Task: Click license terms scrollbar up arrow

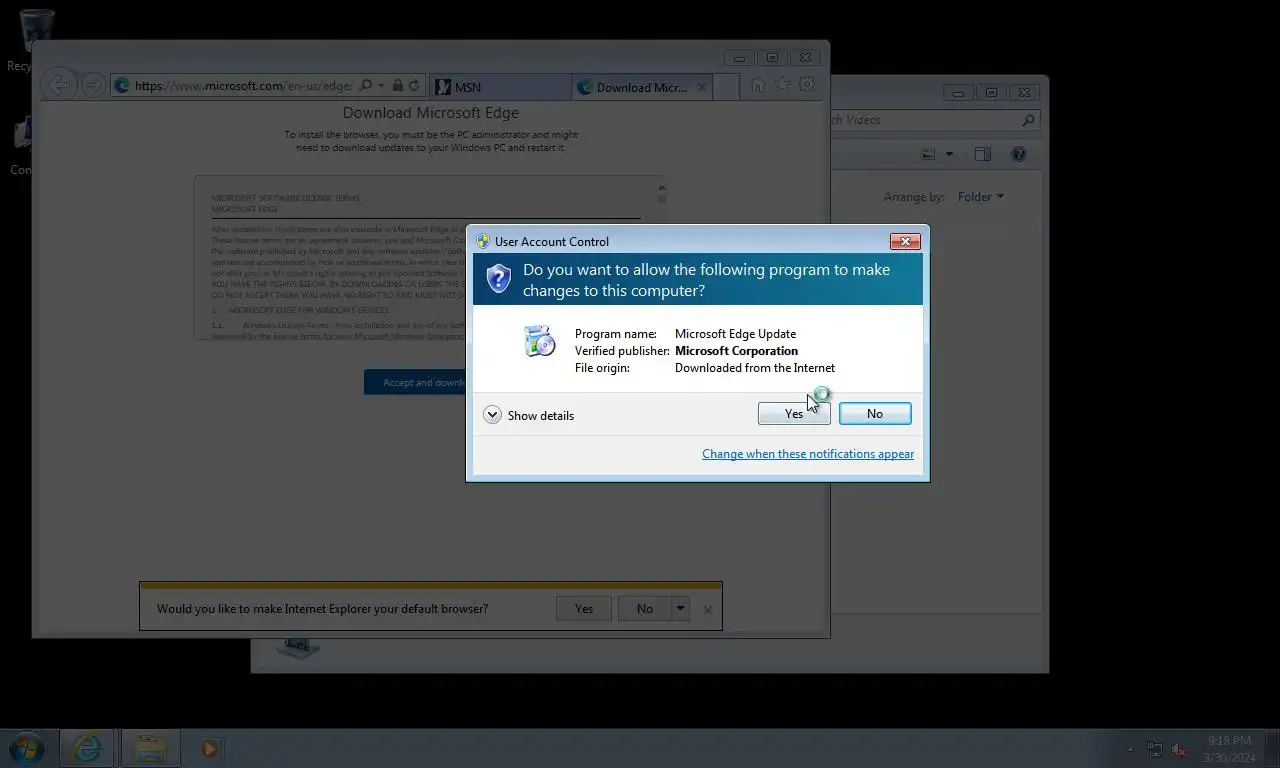Action: click(661, 187)
